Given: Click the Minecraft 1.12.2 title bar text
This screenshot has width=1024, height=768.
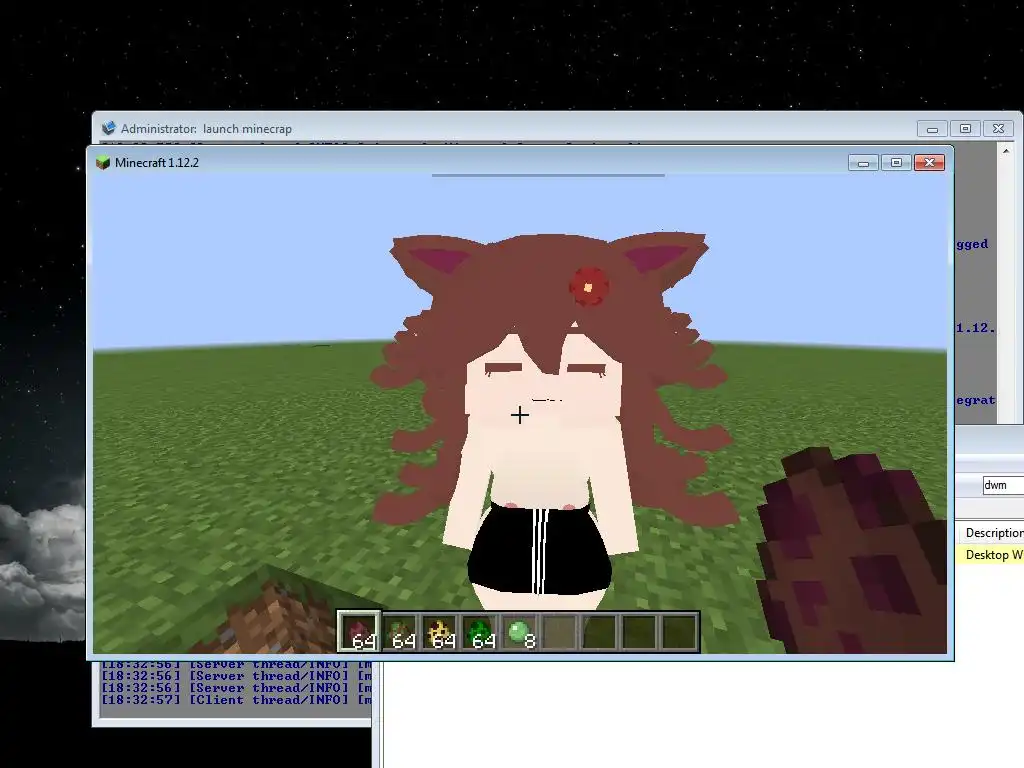Looking at the screenshot, I should coord(157,163).
